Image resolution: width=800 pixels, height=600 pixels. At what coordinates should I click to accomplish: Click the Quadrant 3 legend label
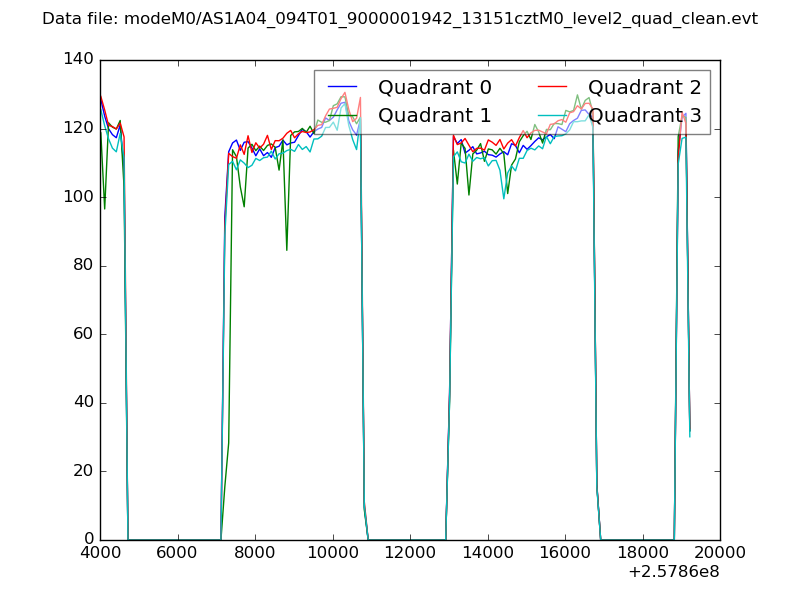(644, 115)
